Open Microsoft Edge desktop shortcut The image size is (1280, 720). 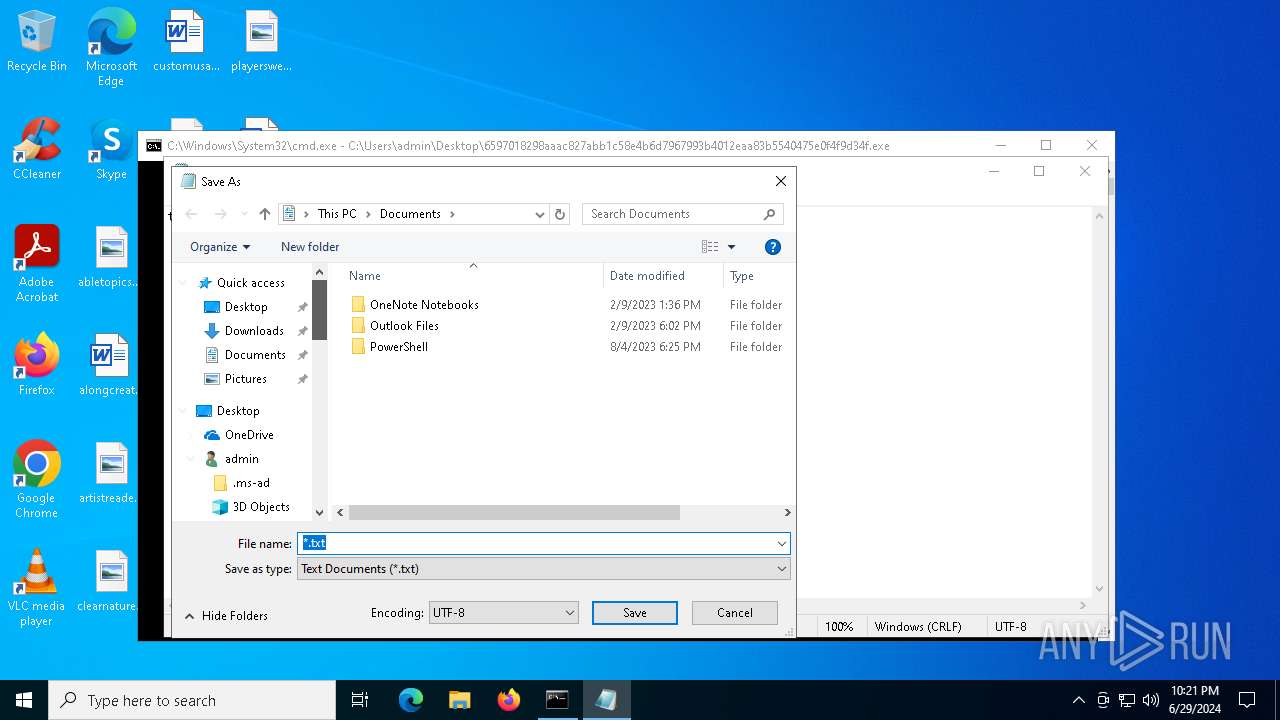[111, 47]
